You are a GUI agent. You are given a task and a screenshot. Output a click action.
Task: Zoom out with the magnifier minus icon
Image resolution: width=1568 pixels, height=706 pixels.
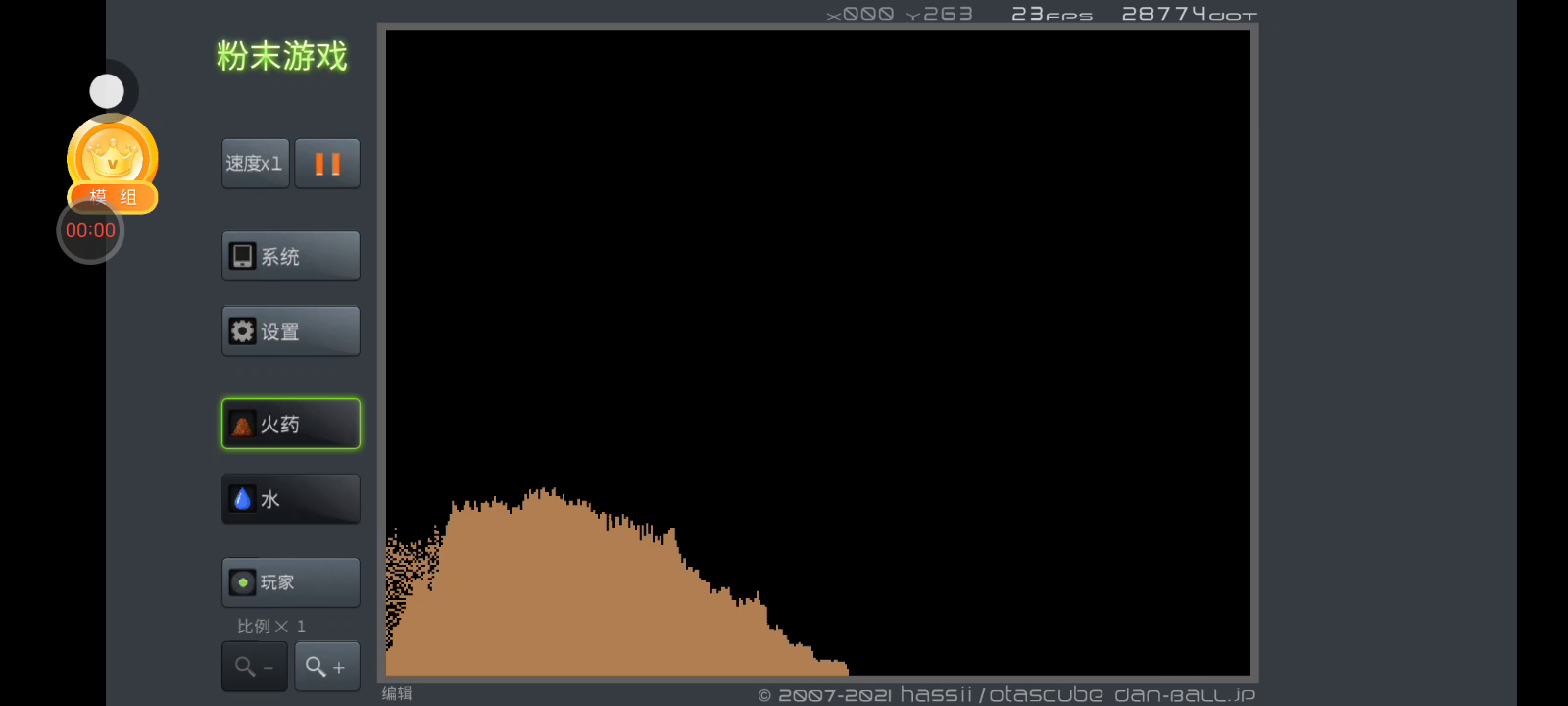click(255, 667)
